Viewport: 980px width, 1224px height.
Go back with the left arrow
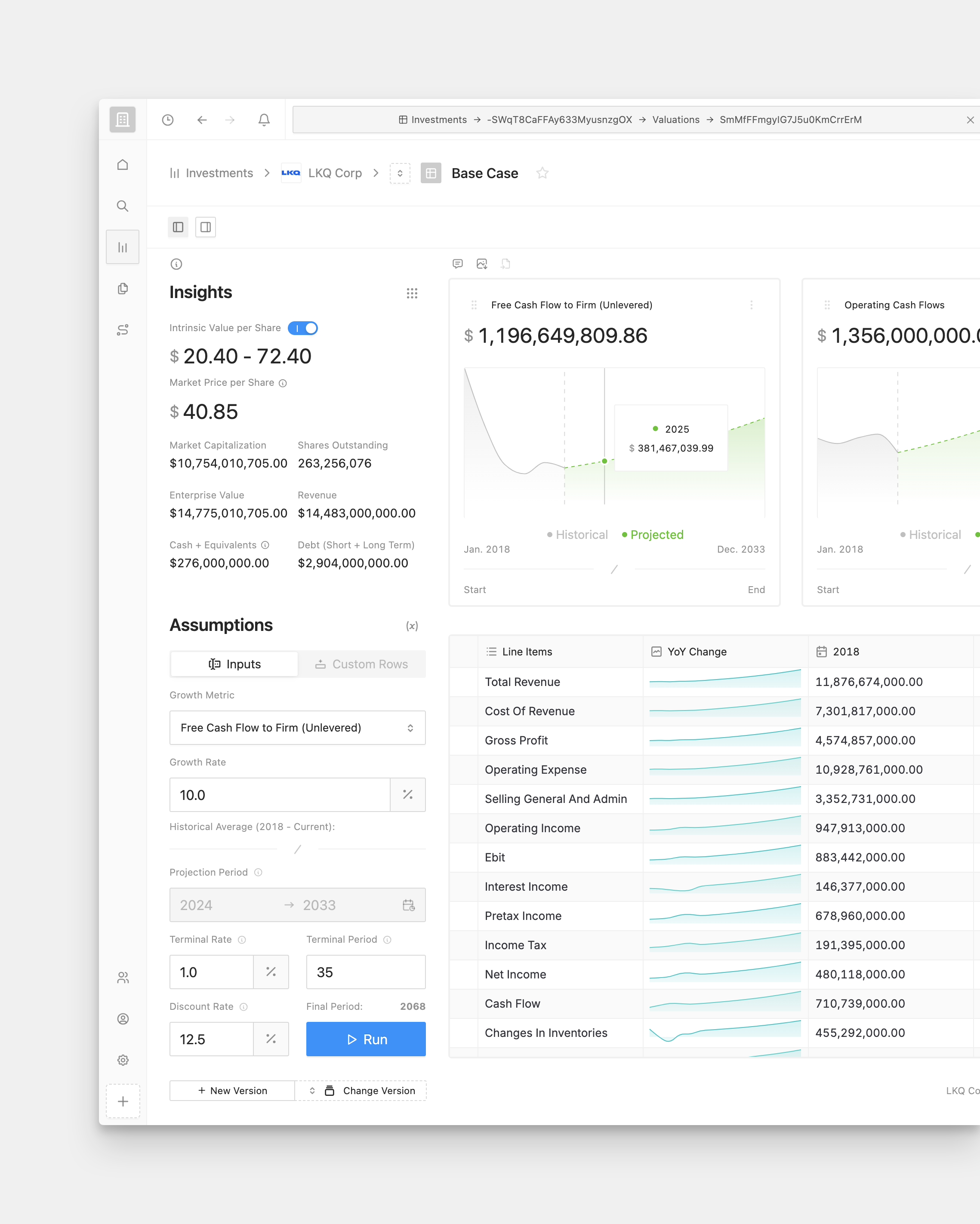(202, 120)
